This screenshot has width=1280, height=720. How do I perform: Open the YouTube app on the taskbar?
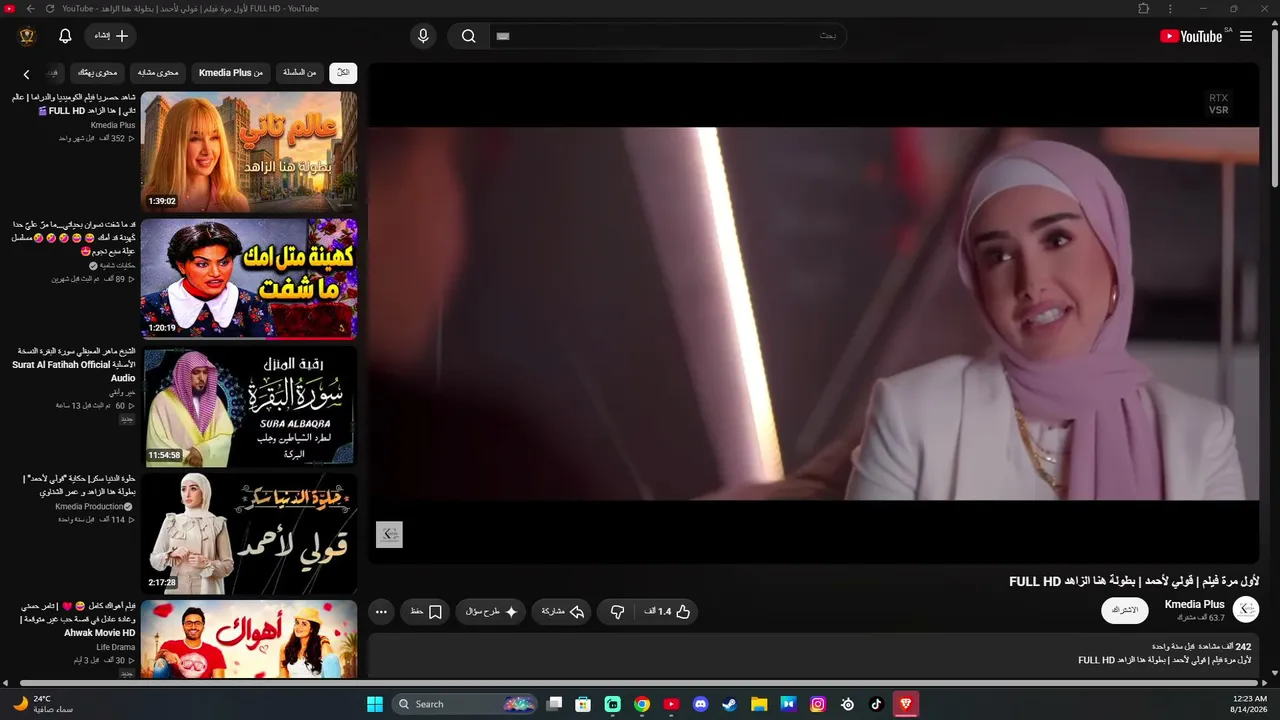671,704
